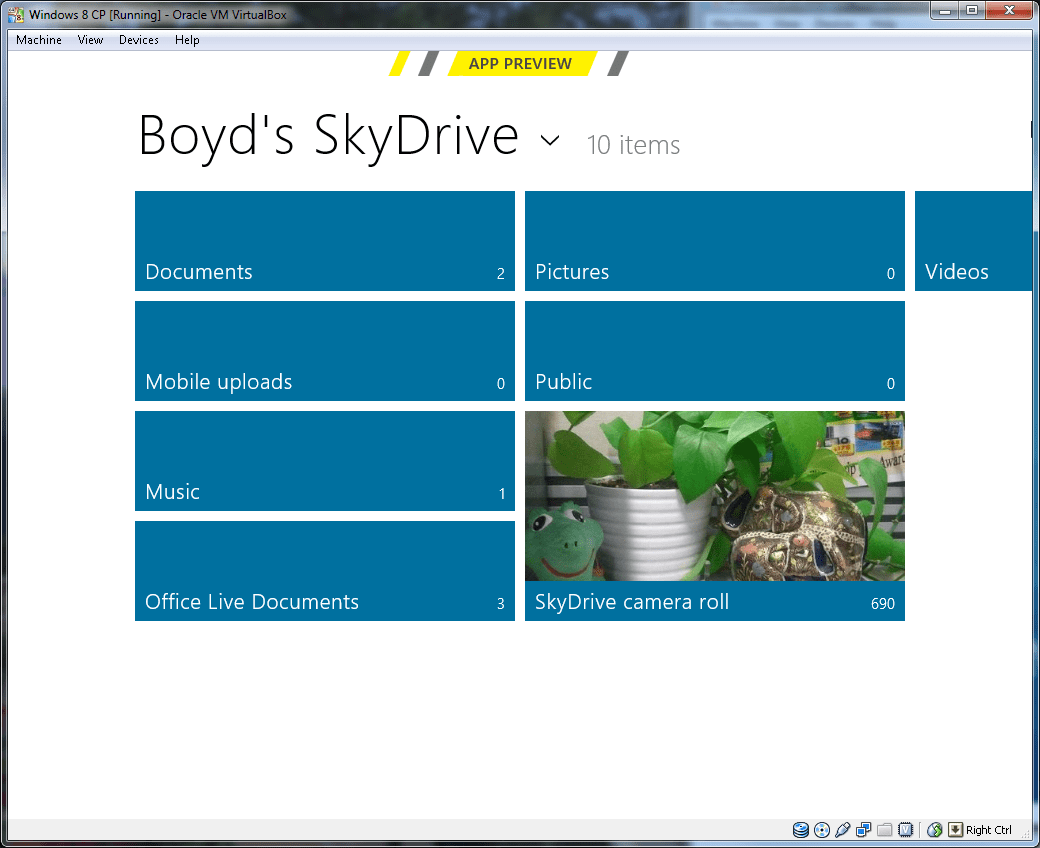Click the optical disc drive status icon
The image size is (1040, 848).
pos(822,829)
